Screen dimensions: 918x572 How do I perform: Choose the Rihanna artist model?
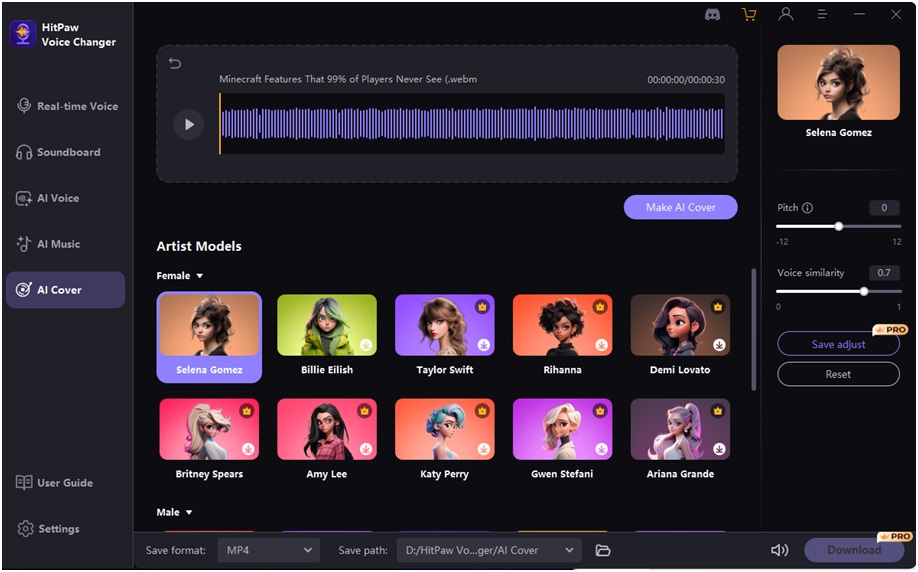coord(562,335)
